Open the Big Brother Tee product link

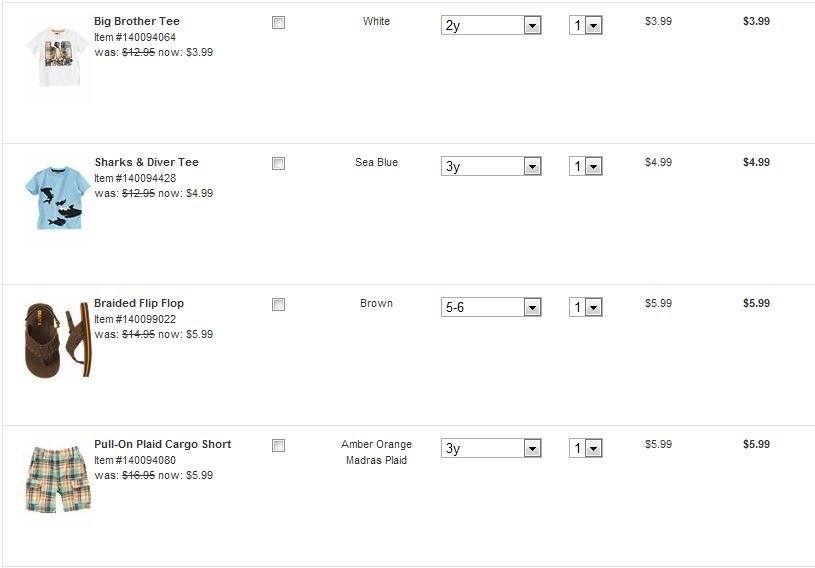coord(137,21)
